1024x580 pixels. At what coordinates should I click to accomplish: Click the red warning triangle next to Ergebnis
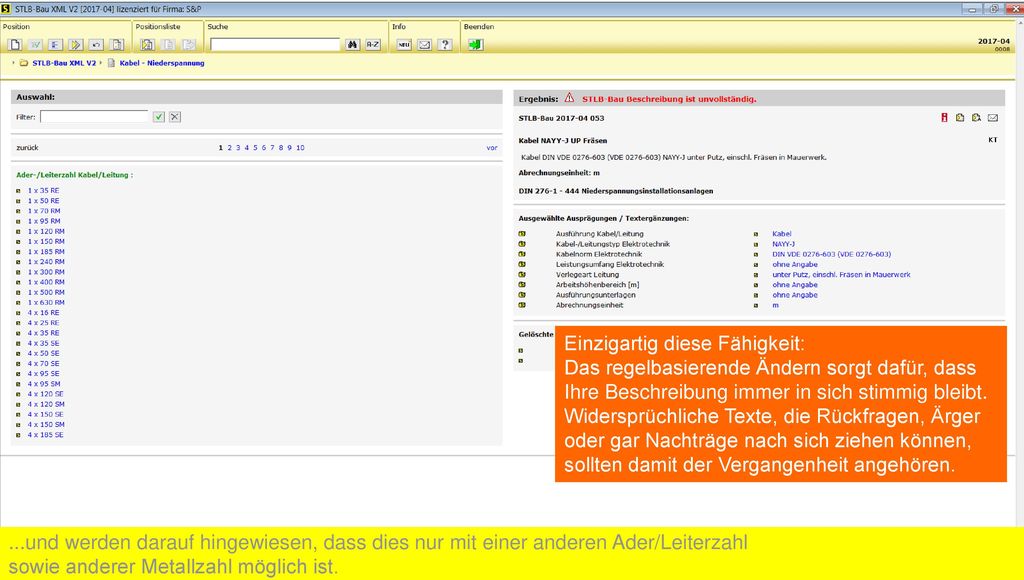click(569, 98)
